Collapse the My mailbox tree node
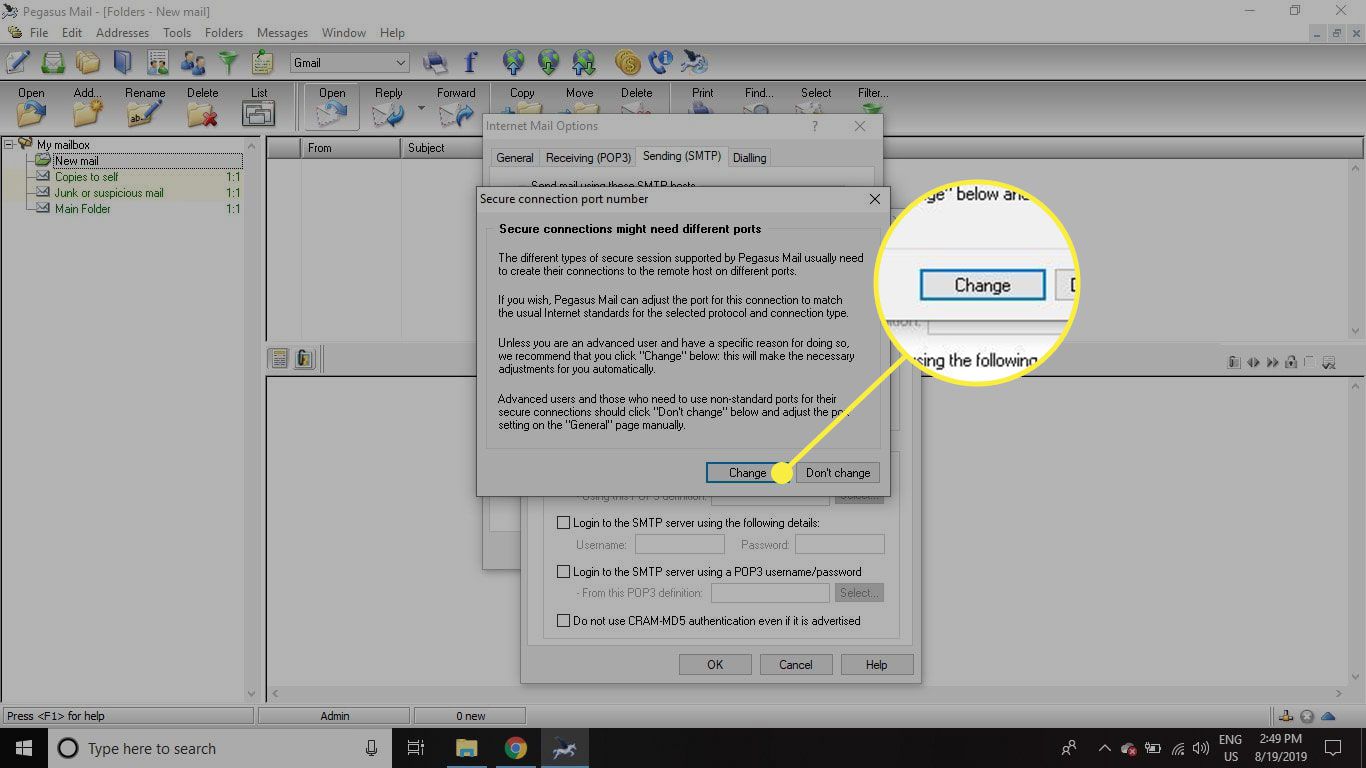 9,145
